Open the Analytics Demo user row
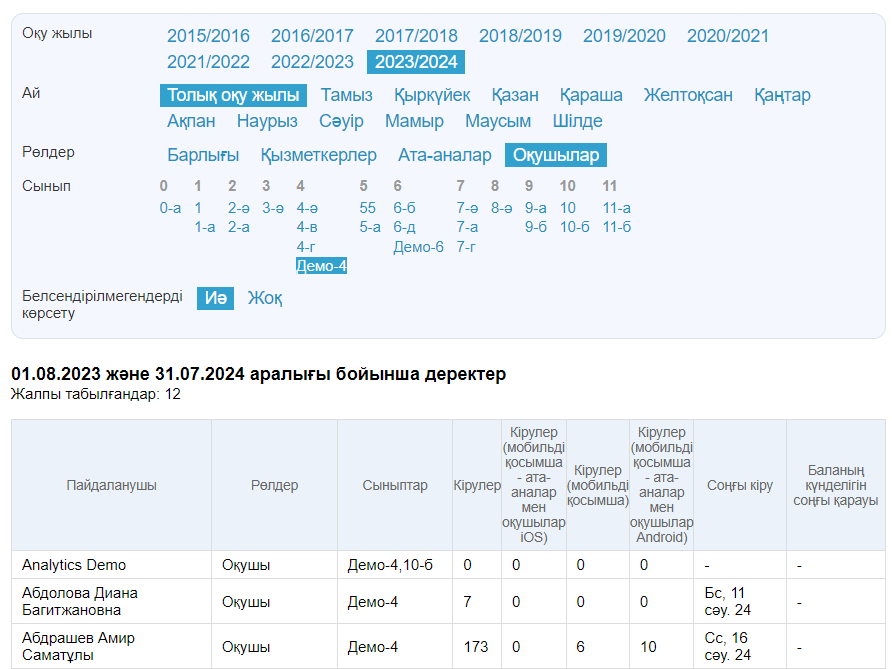This screenshot has width=892, height=669. tap(74, 565)
